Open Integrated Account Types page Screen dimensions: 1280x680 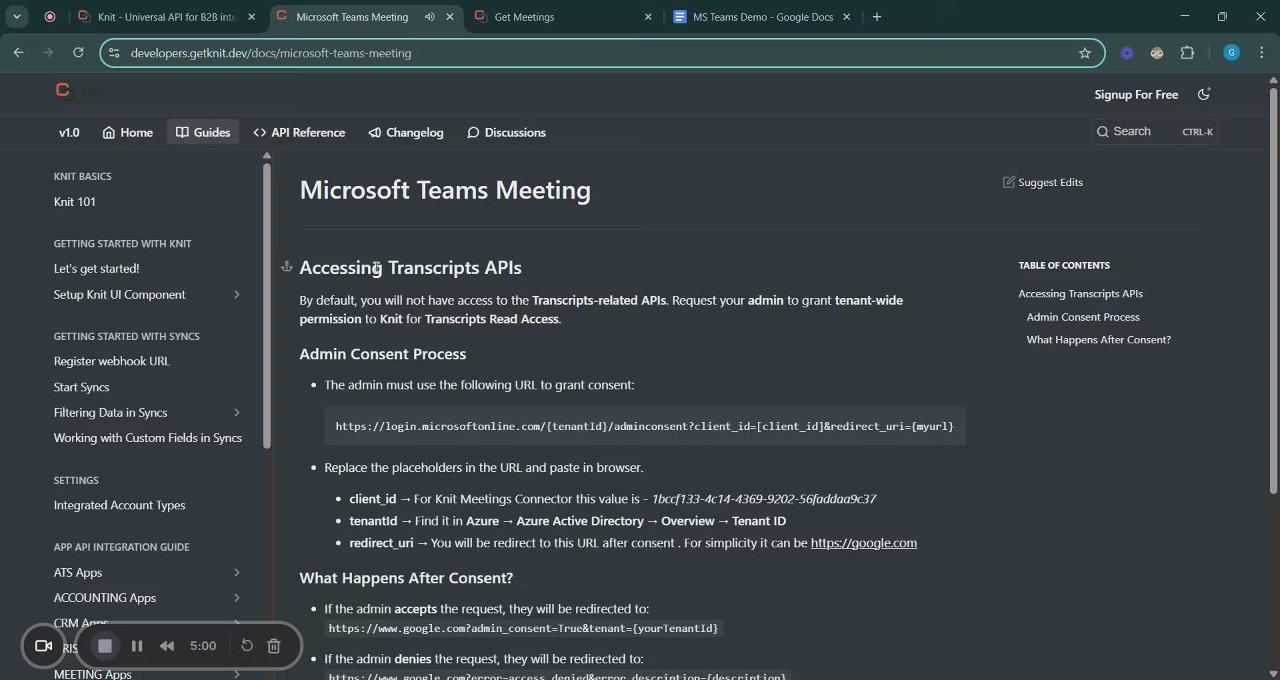pyautogui.click(x=120, y=505)
